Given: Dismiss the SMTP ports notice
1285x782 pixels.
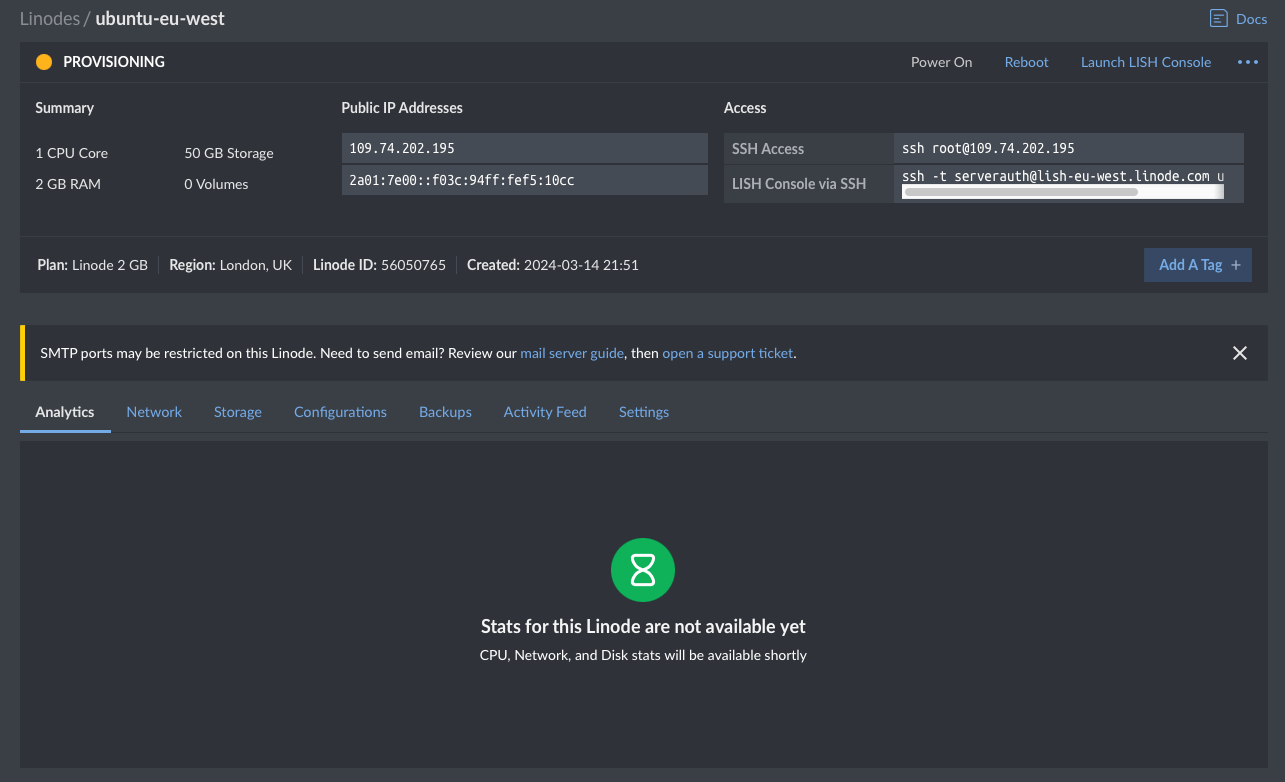Looking at the screenshot, I should [x=1240, y=353].
